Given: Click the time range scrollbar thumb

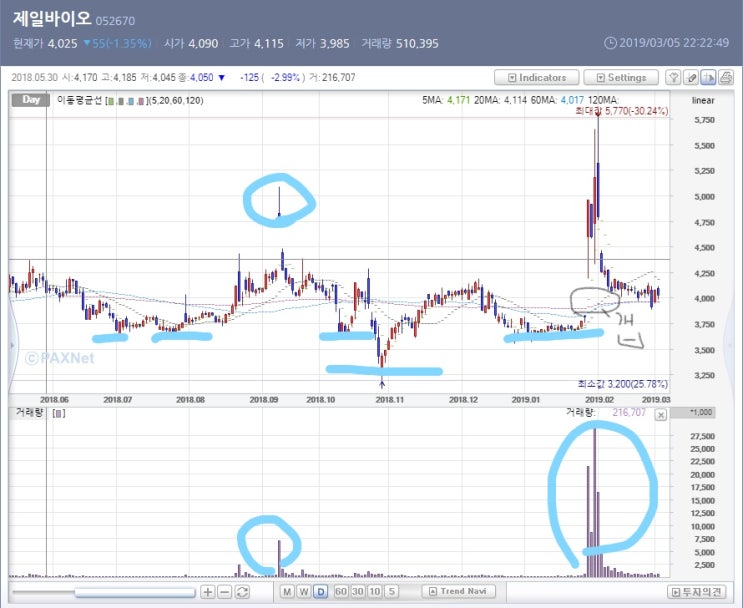Looking at the screenshot, I should (x=135, y=592).
